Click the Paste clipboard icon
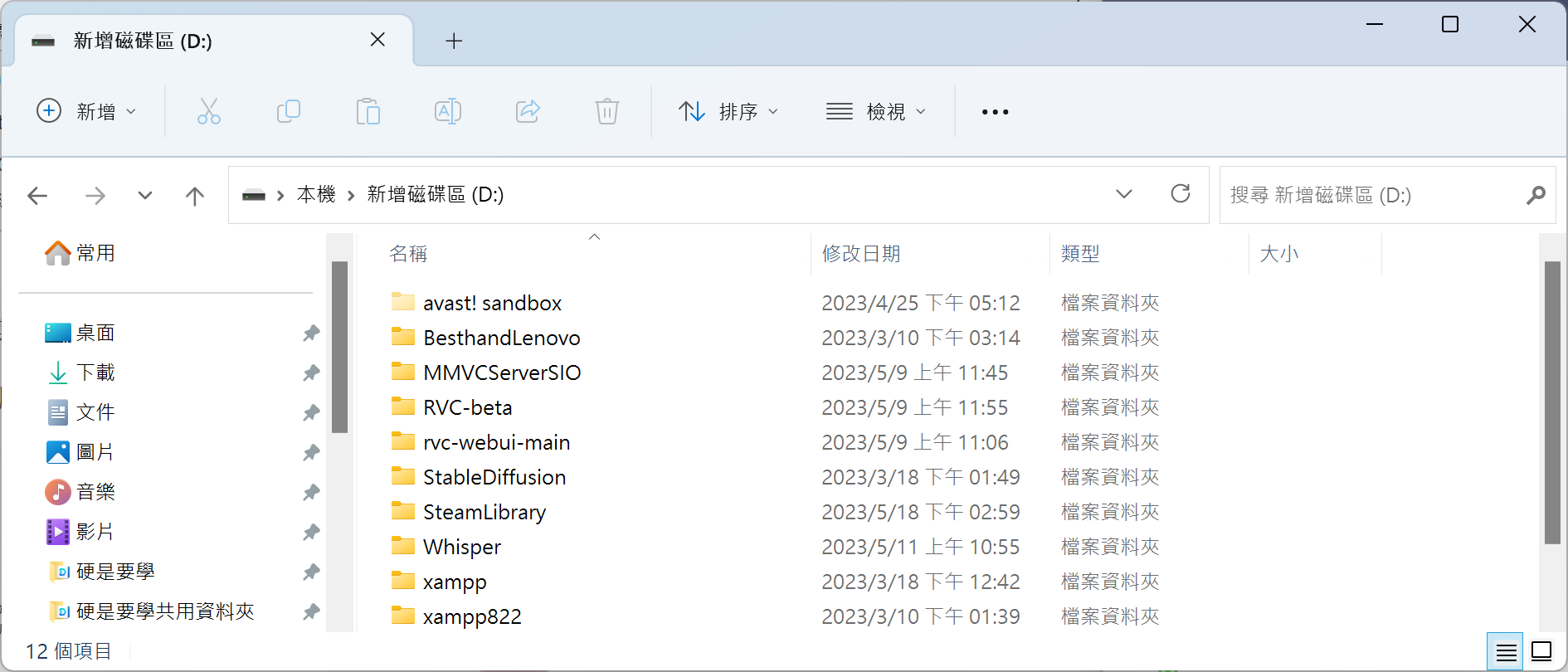The image size is (1568, 672). (368, 111)
